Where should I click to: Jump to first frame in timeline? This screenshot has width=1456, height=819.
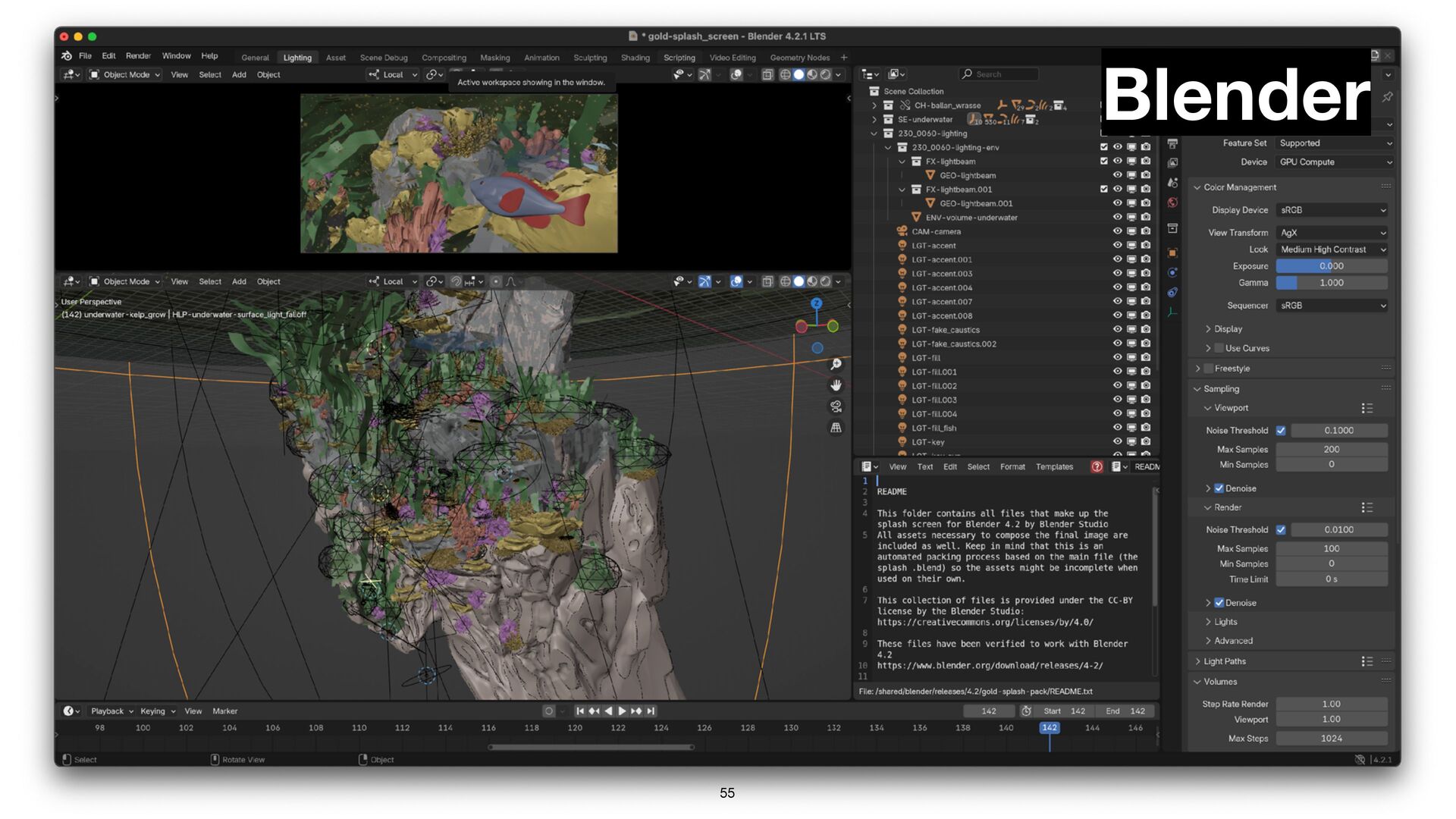tap(580, 711)
